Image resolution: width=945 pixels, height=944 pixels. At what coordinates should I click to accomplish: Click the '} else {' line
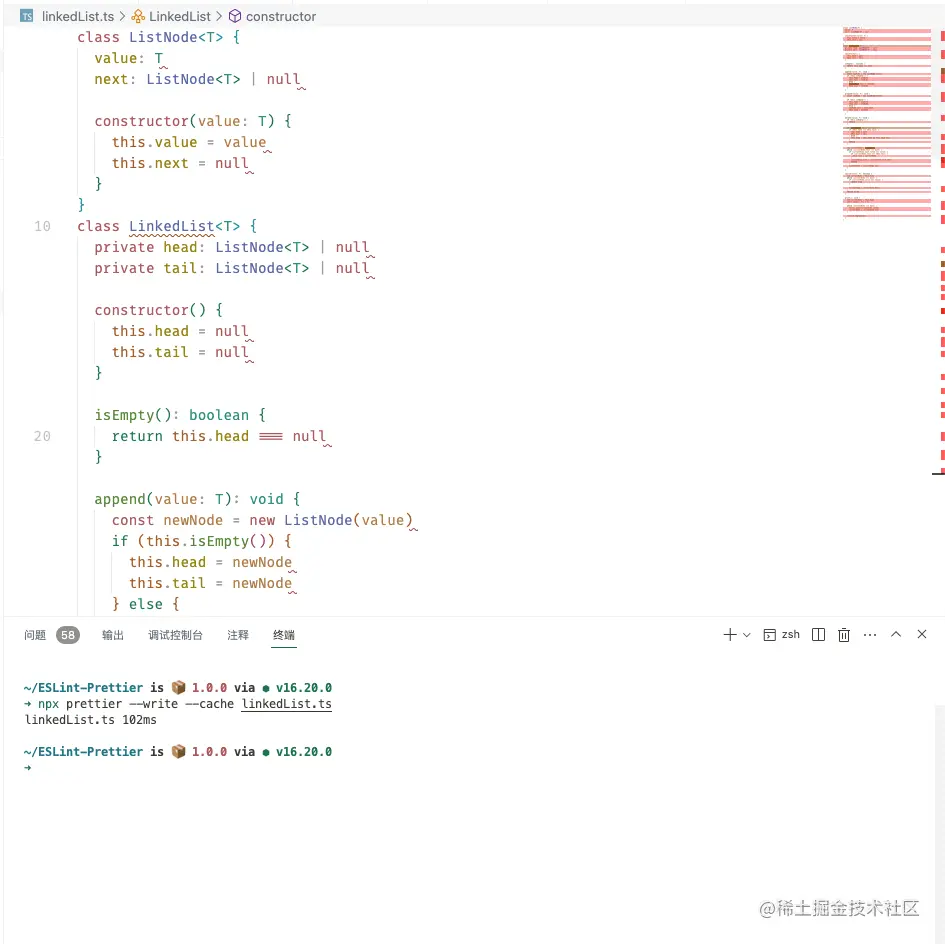tap(146, 604)
